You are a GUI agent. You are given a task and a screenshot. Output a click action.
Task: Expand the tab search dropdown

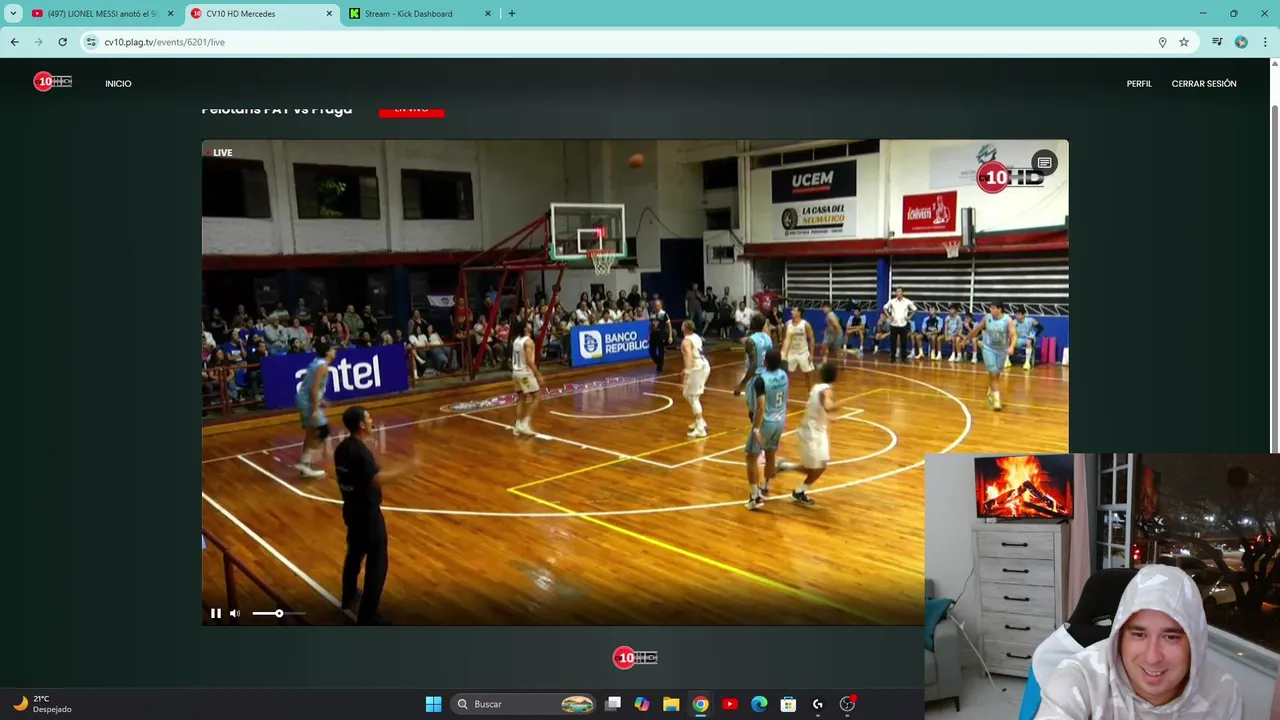click(13, 14)
